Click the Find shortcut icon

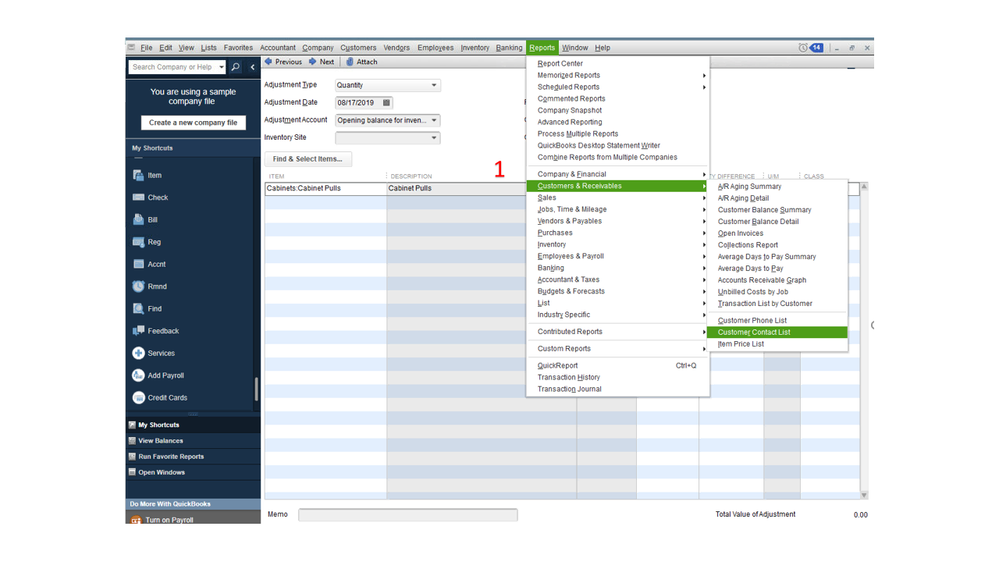138,308
